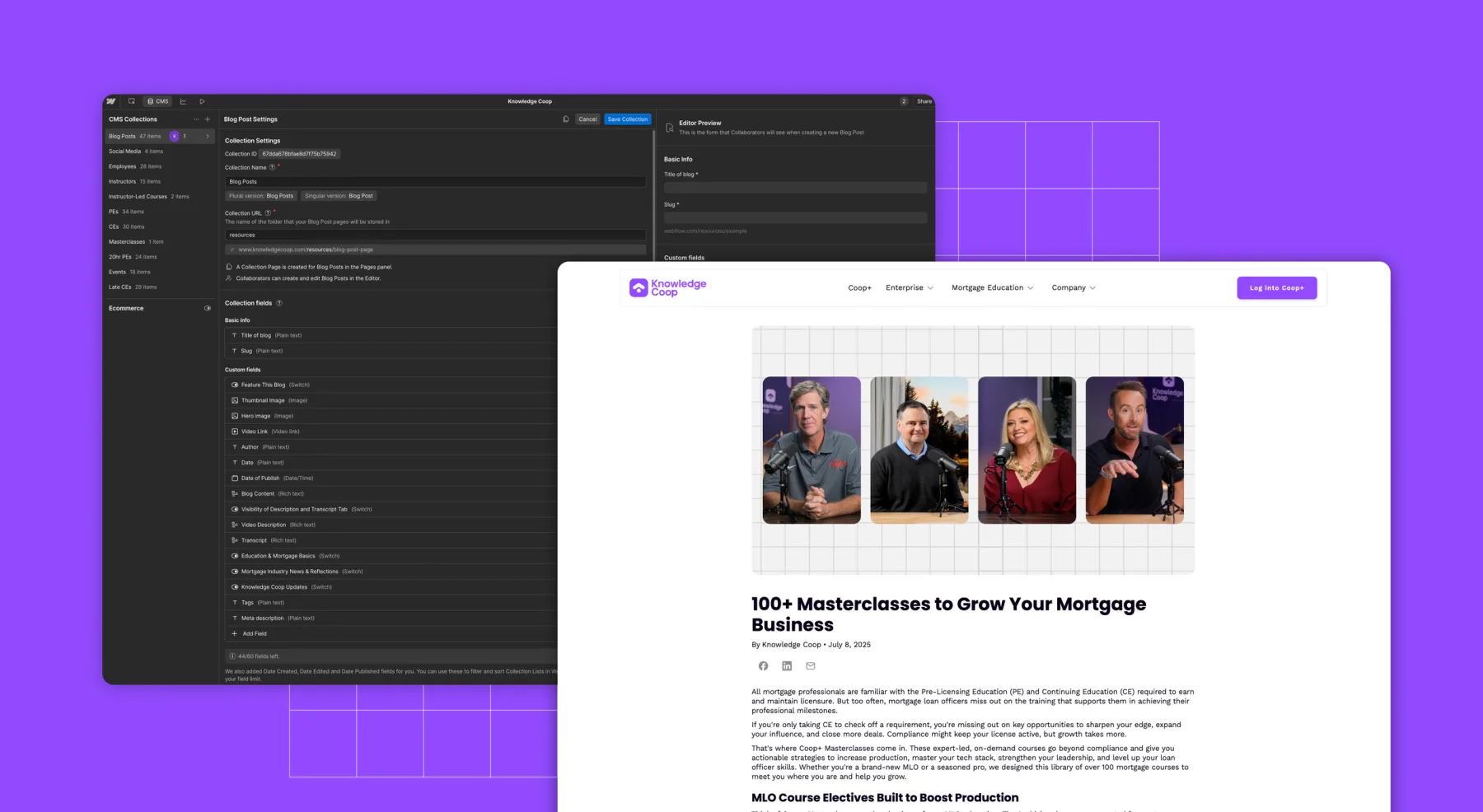
Task: Click the Cancel button
Action: [x=587, y=119]
